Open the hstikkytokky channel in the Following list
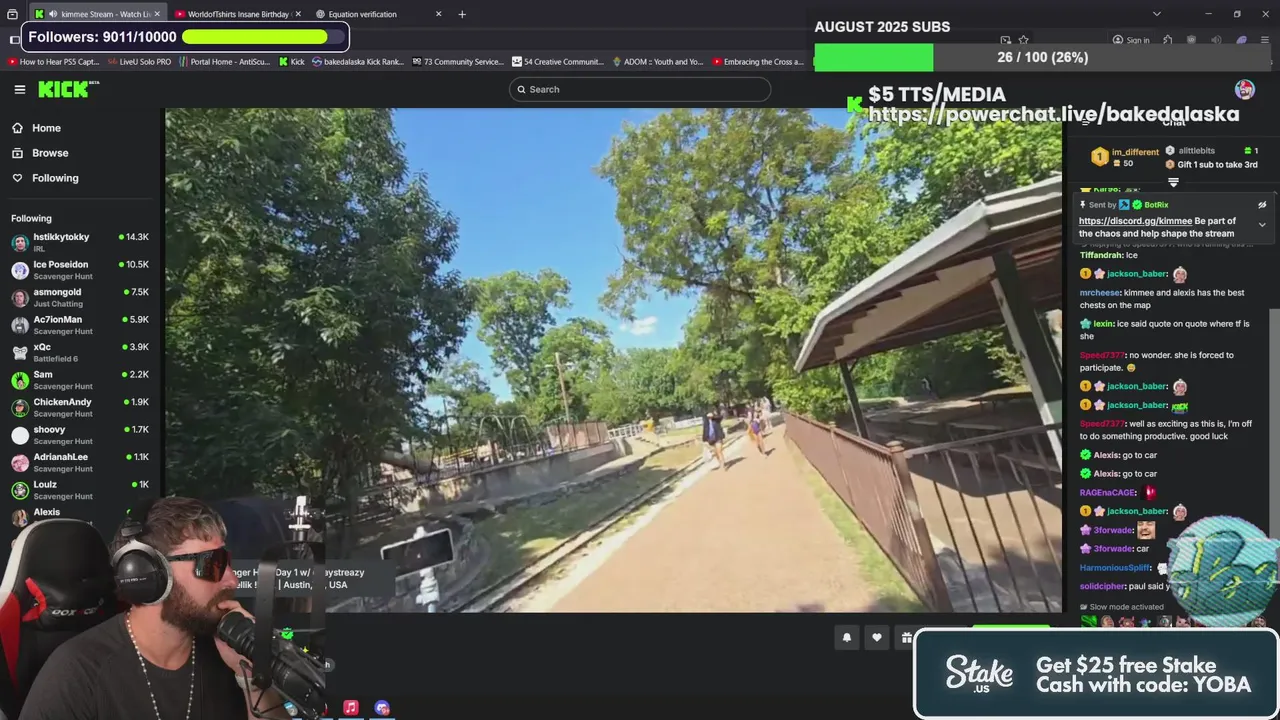 [80, 242]
